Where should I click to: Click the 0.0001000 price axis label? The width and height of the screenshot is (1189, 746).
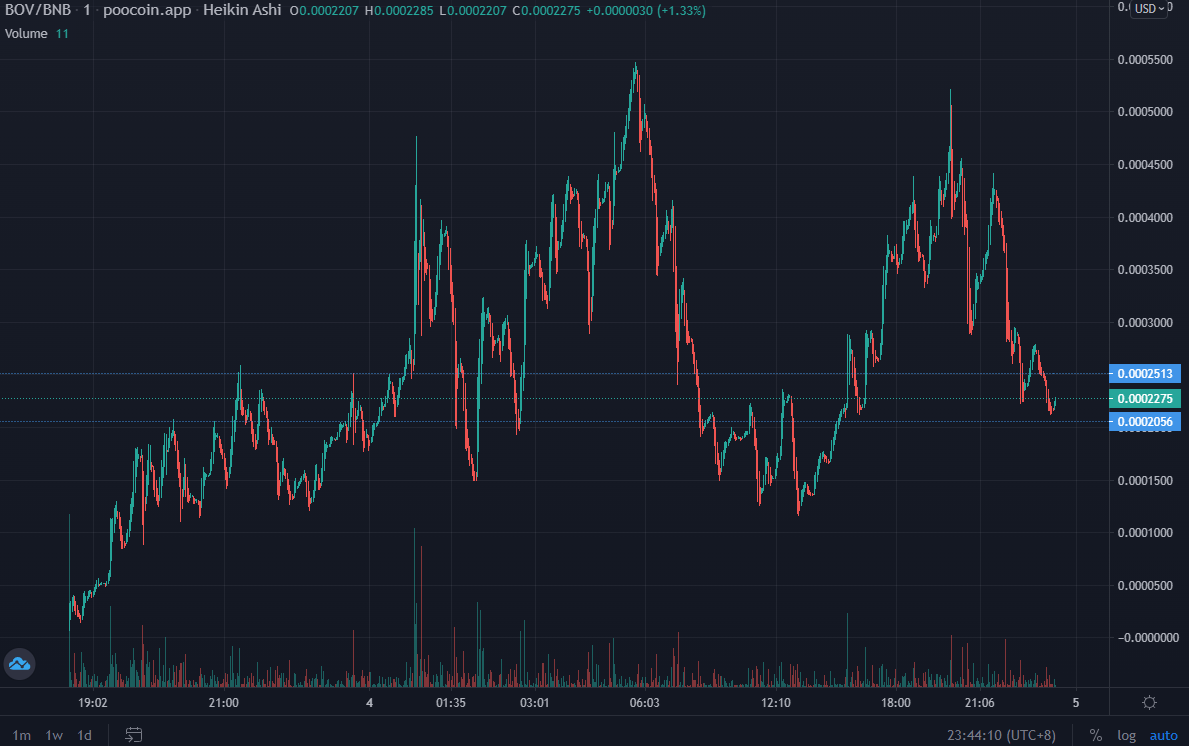(1145, 533)
